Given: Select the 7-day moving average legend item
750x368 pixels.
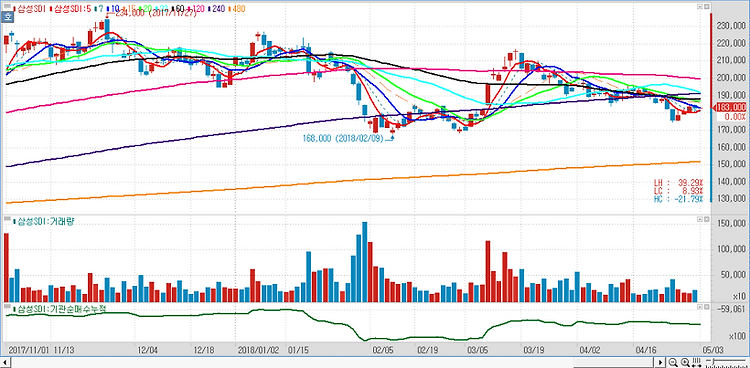Looking at the screenshot, I should (99, 9).
